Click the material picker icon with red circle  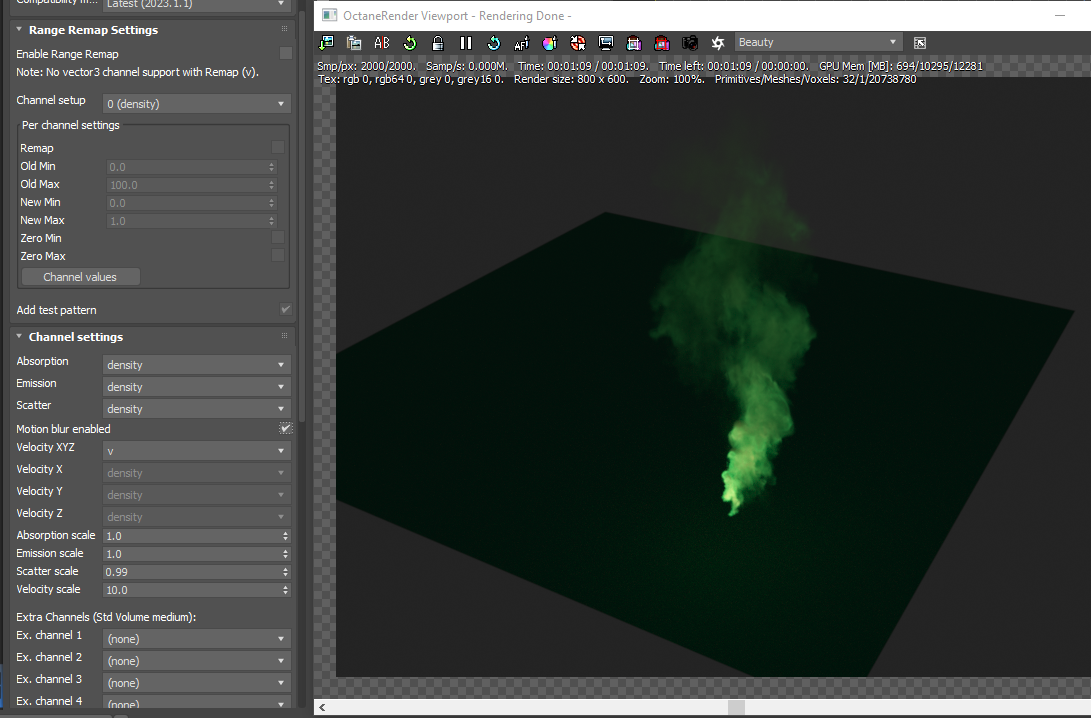[x=578, y=43]
